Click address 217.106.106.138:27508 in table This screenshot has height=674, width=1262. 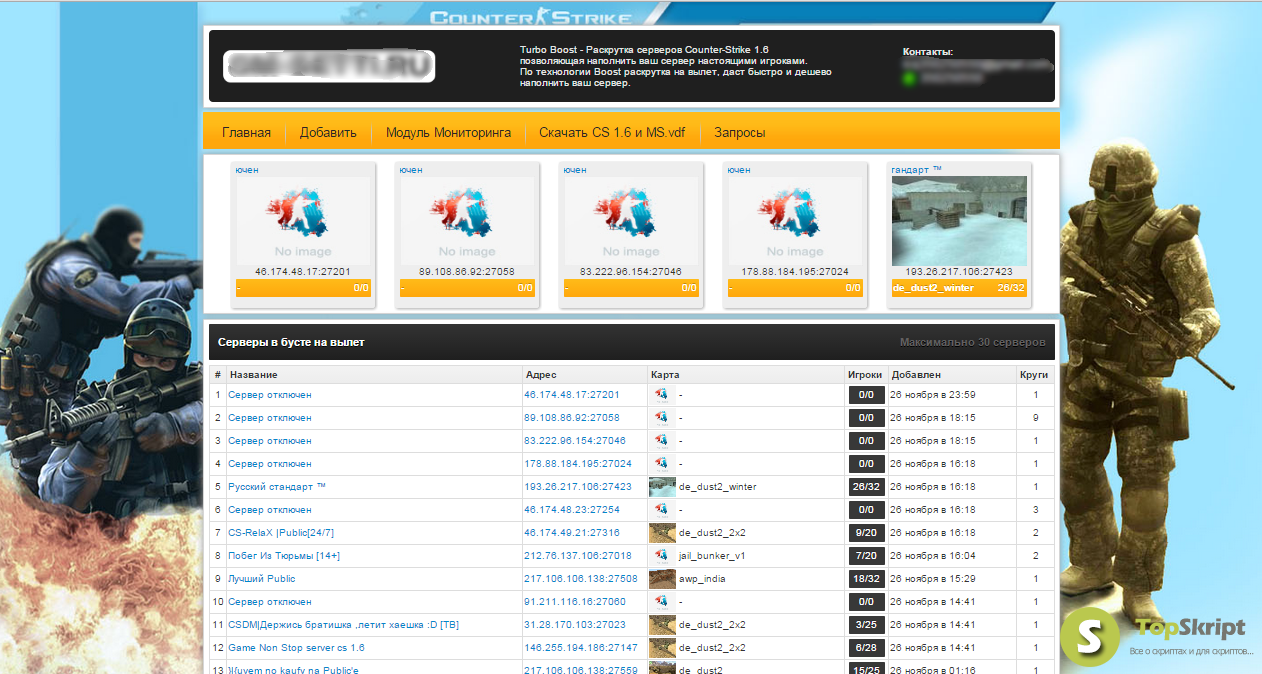click(581, 579)
